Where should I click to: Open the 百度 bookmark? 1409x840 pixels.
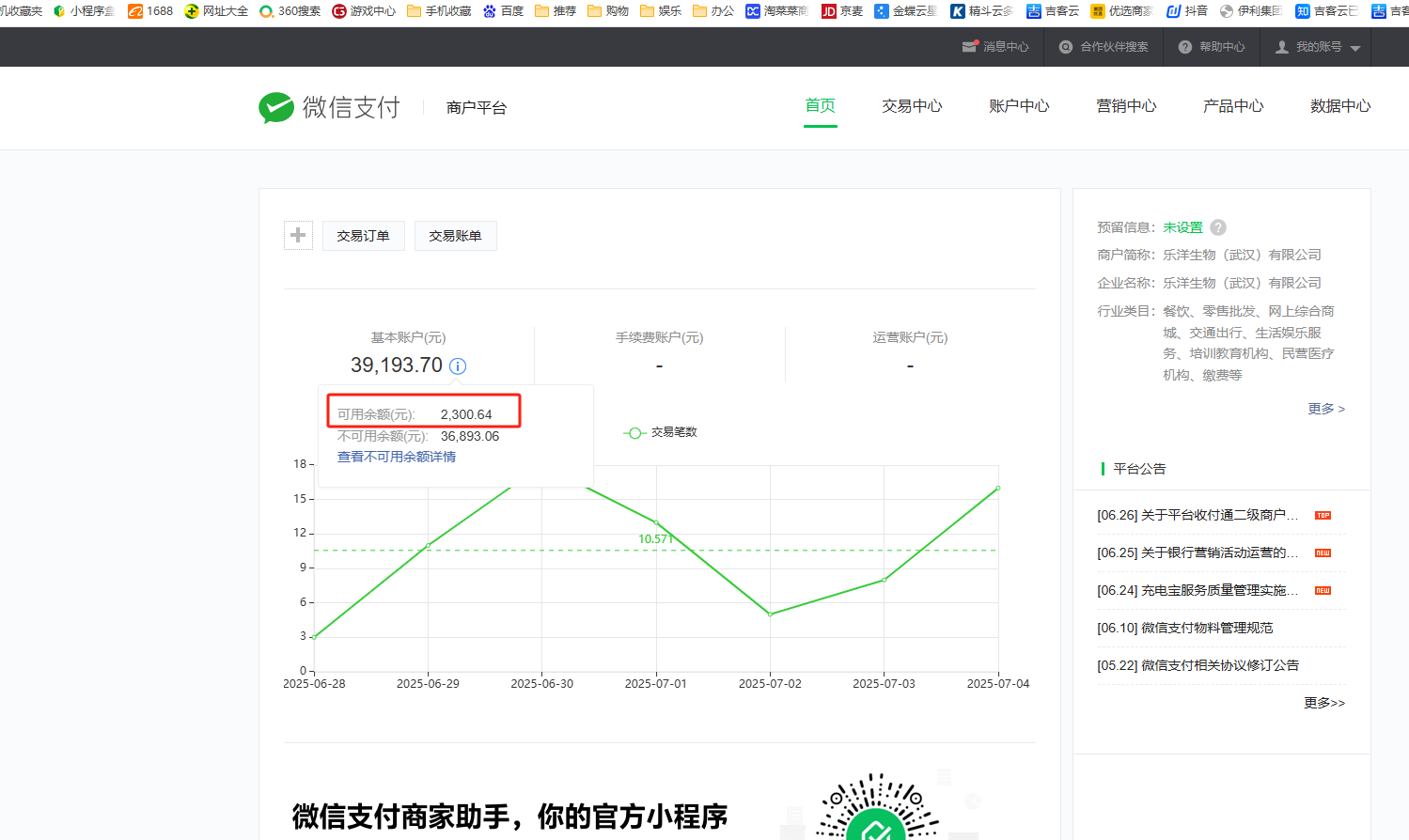[x=503, y=11]
